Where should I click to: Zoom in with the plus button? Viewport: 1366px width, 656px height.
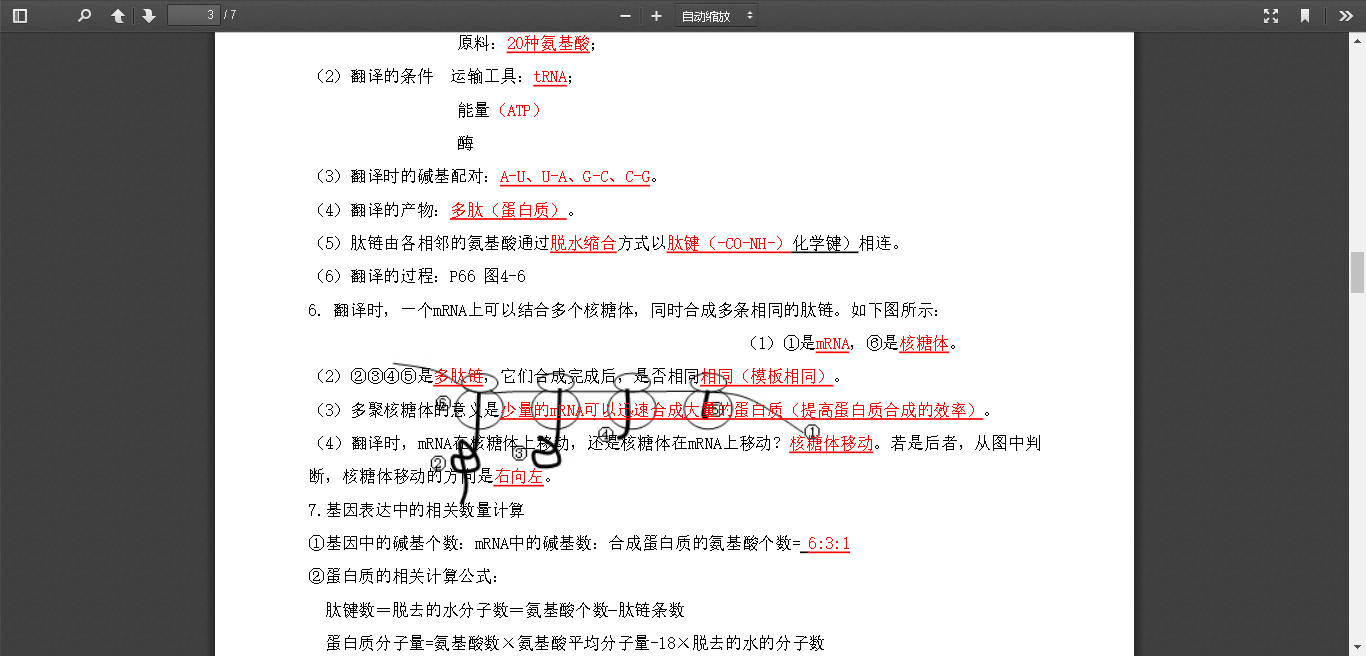tap(656, 16)
